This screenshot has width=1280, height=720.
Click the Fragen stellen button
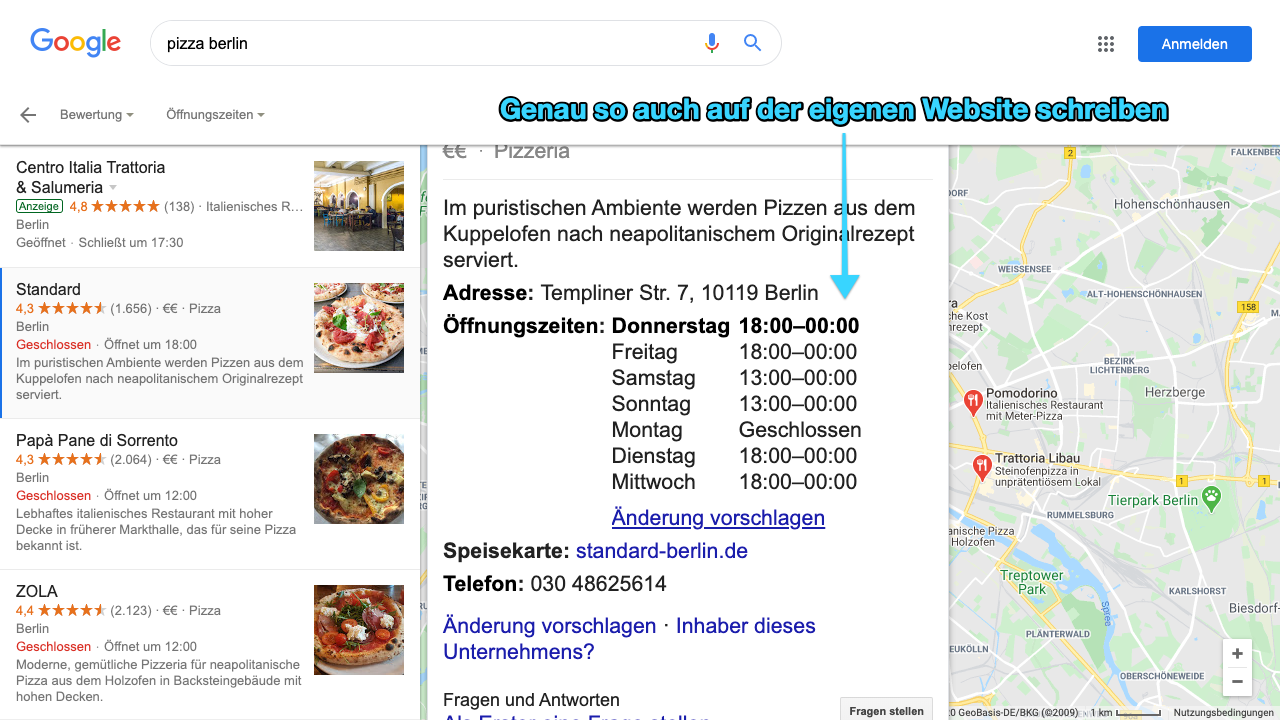(886, 710)
